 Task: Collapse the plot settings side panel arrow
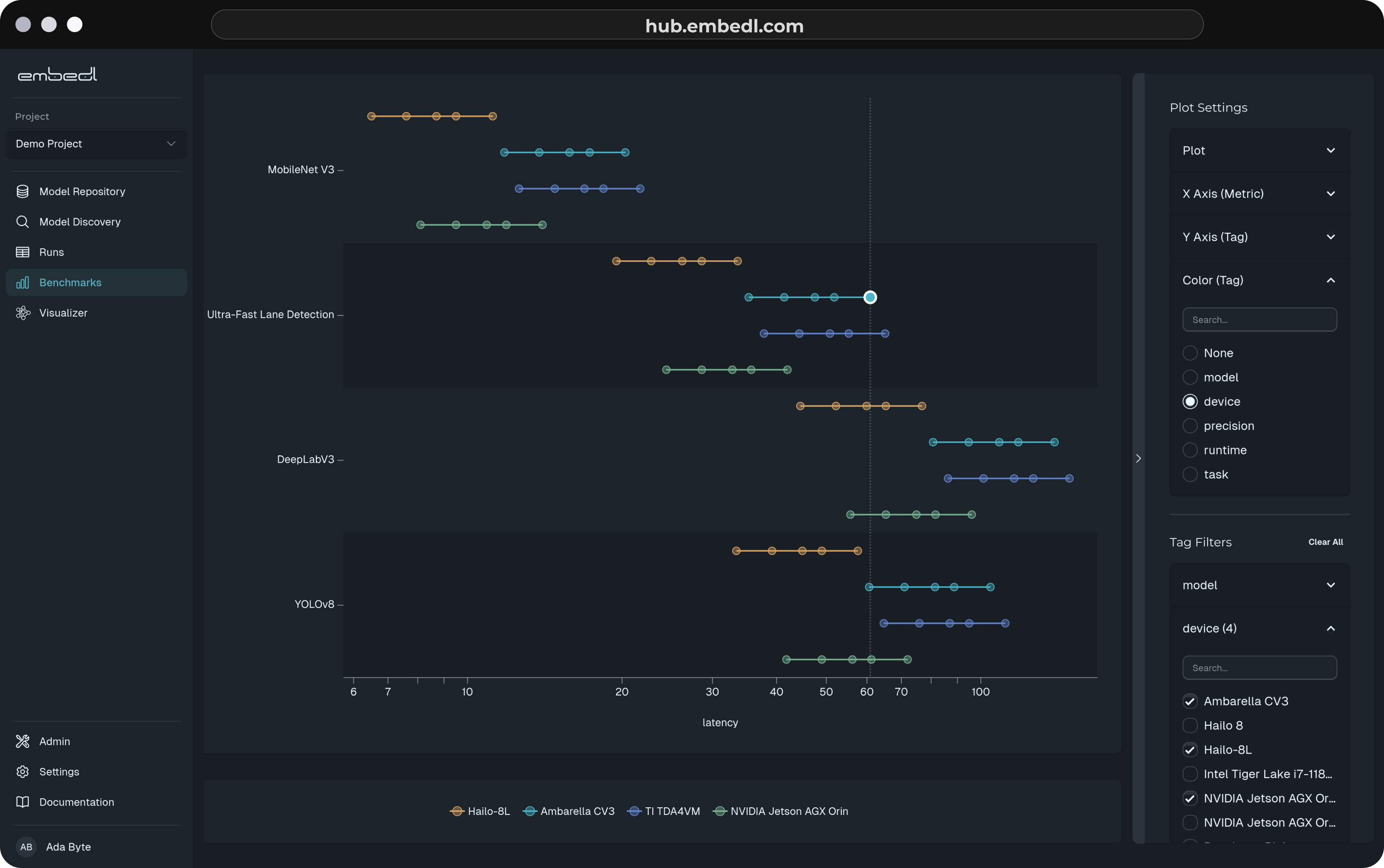click(x=1138, y=458)
